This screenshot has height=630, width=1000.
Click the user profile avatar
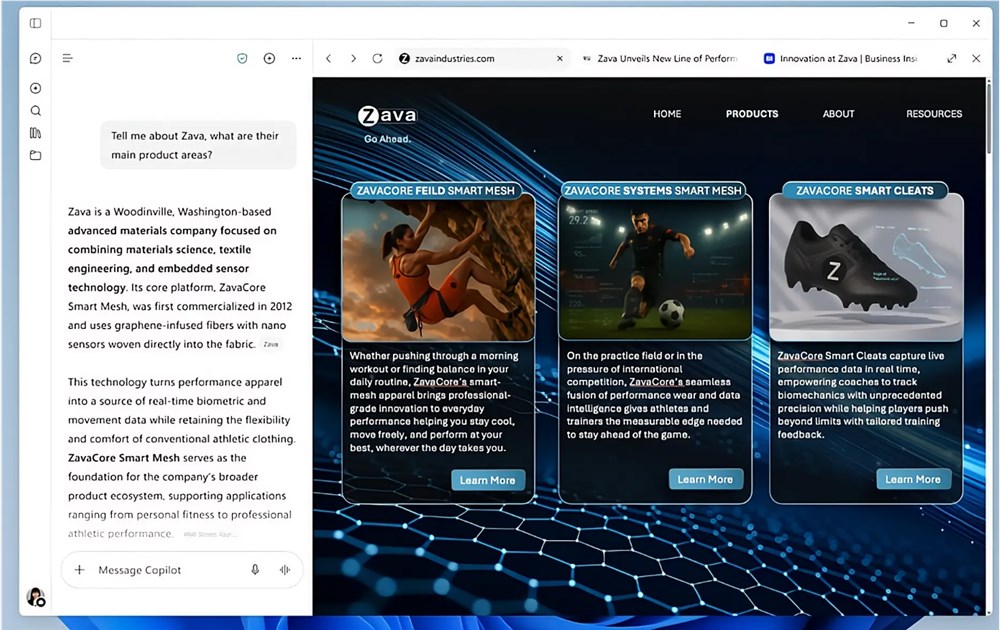tap(36, 597)
